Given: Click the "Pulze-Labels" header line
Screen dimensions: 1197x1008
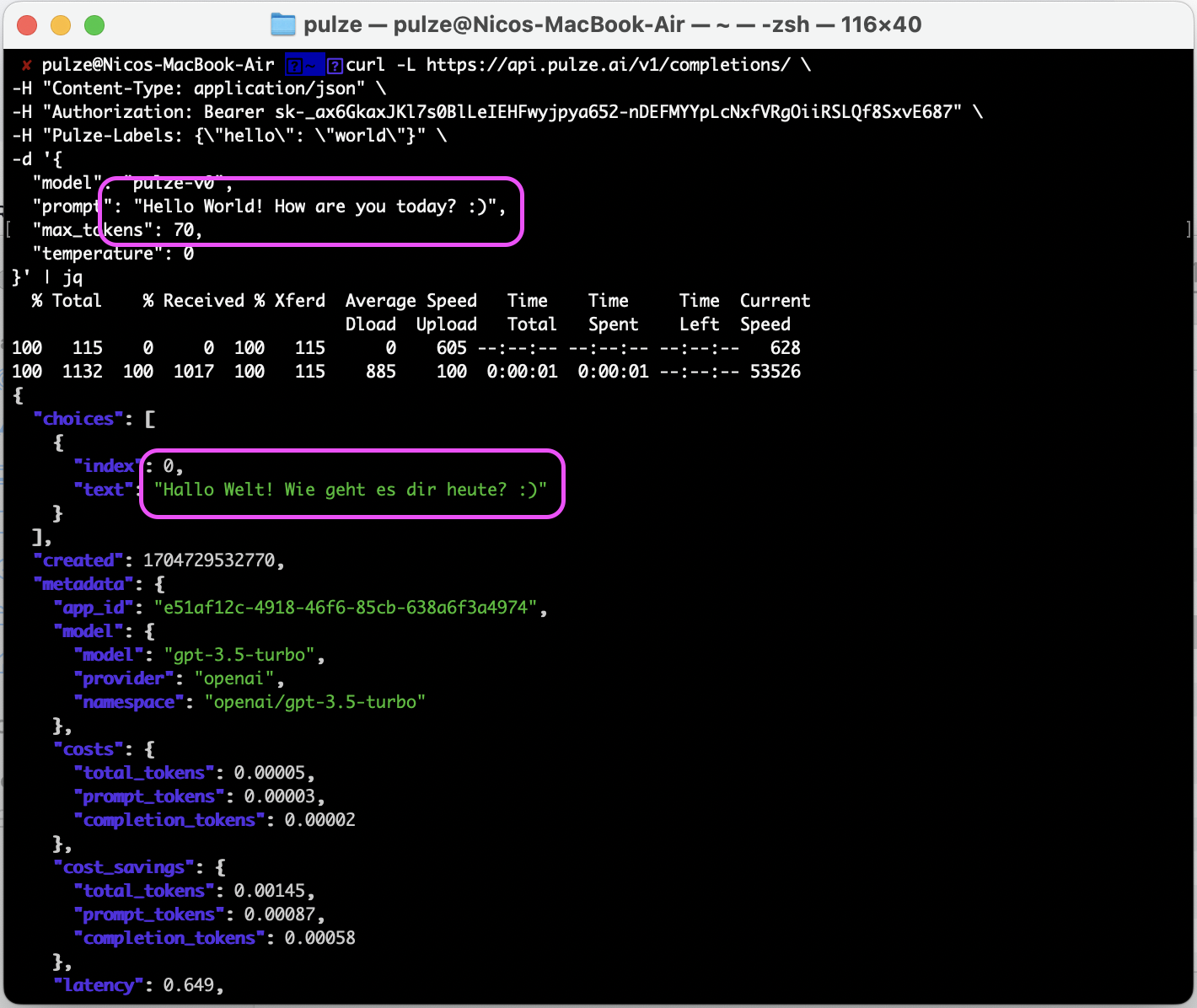Looking at the screenshot, I should pyautogui.click(x=229, y=136).
